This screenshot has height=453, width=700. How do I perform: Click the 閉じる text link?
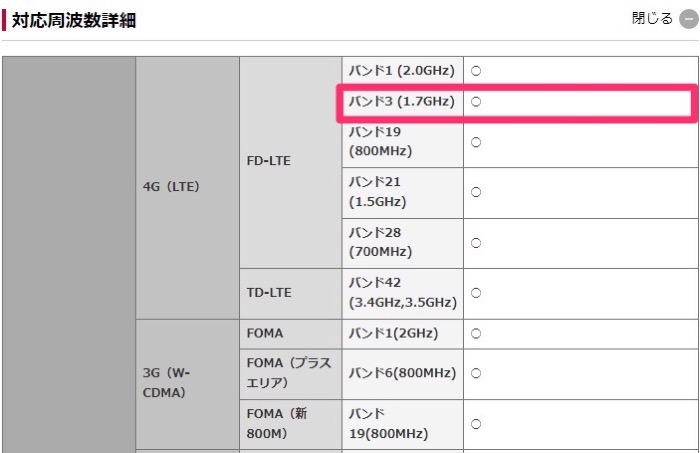652,19
